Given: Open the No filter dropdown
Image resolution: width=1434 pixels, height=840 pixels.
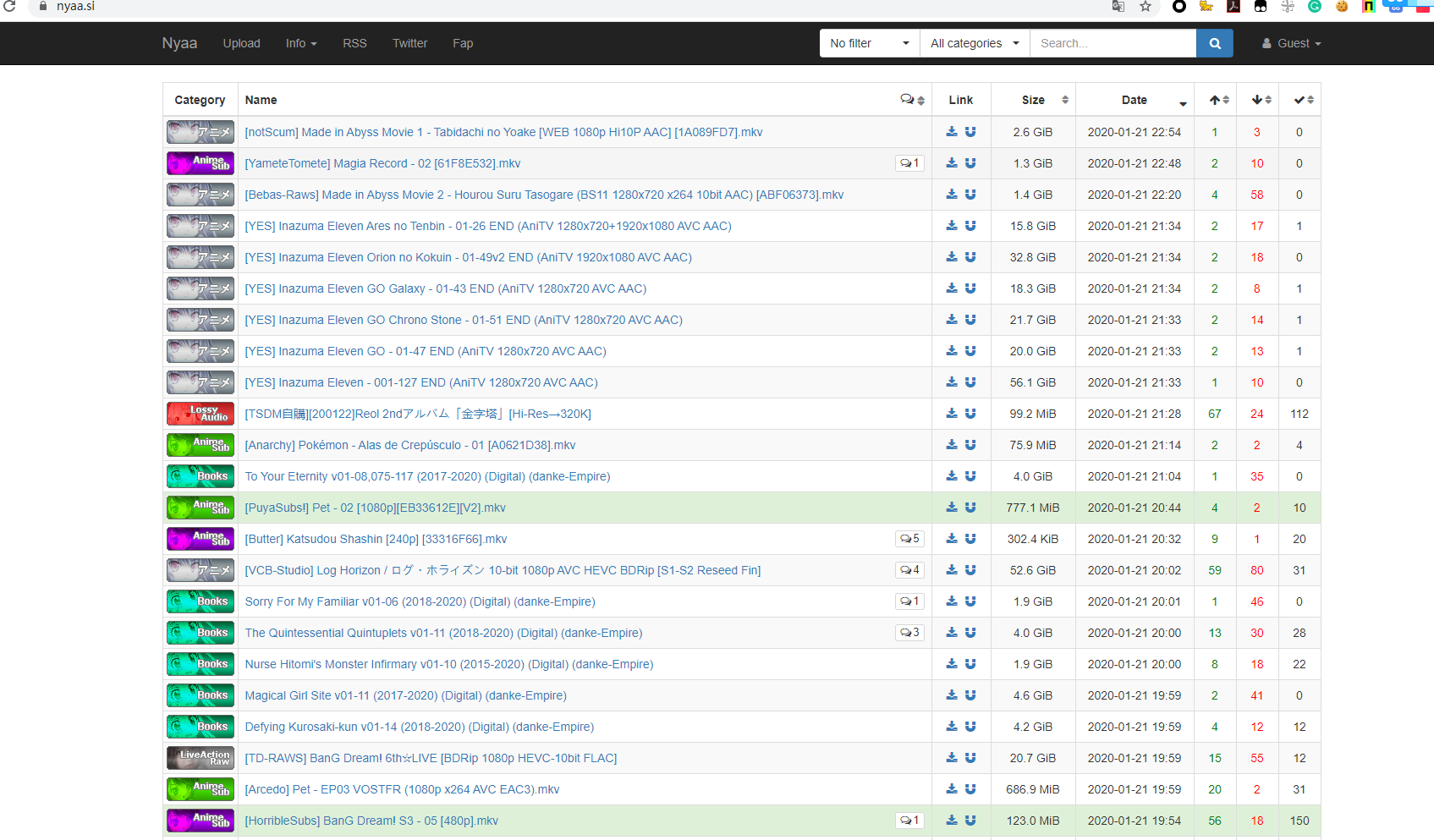Looking at the screenshot, I should [869, 43].
